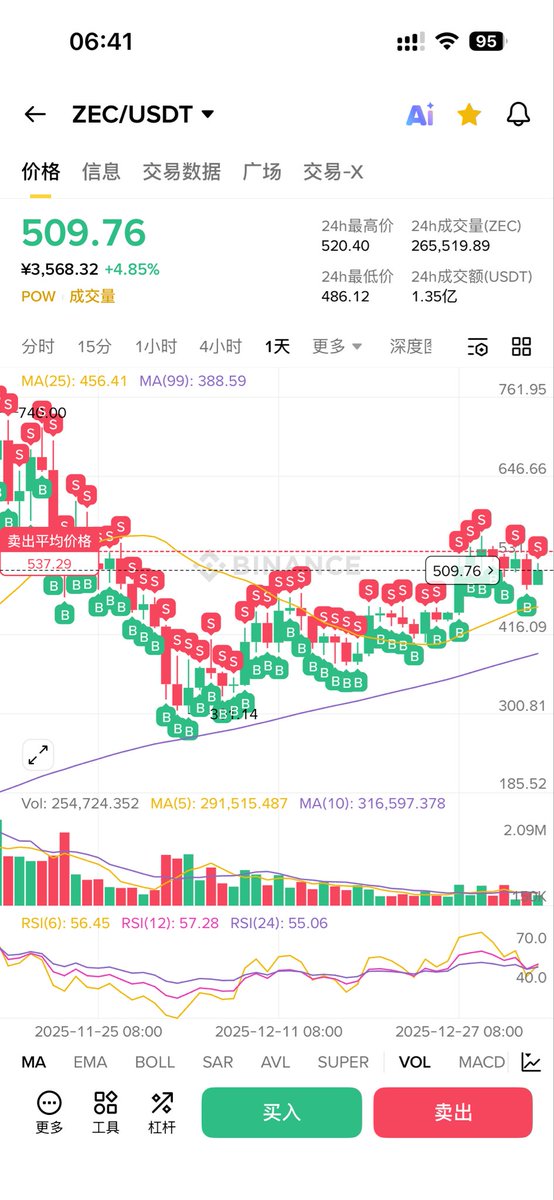Select the 1天 timeframe
Viewport: 554px width, 1200px height.
[x=277, y=347]
